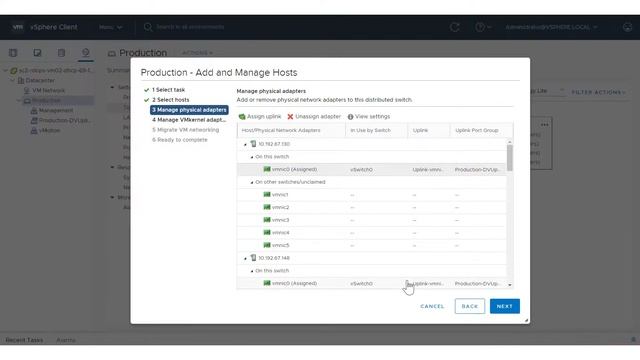
Task: Open the Recent Tasks bottom panel tab
Action: pyautogui.click(x=24, y=340)
